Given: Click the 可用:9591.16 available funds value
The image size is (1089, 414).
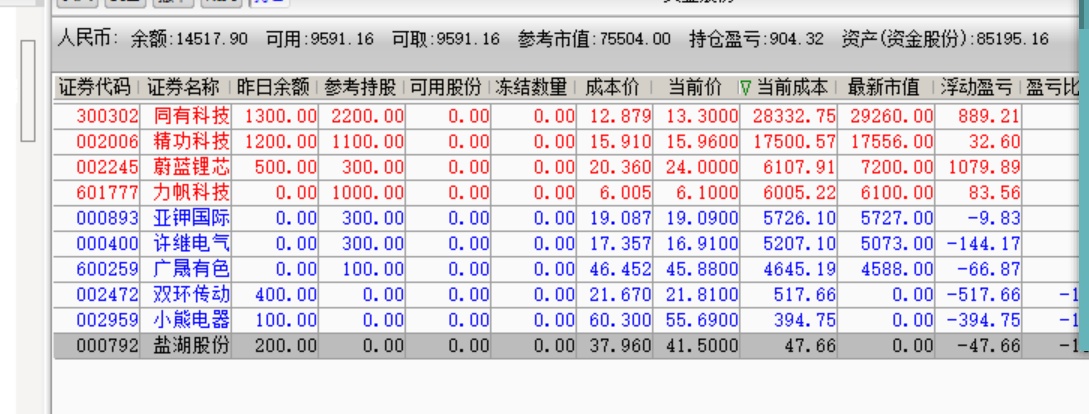Looking at the screenshot, I should point(319,40).
